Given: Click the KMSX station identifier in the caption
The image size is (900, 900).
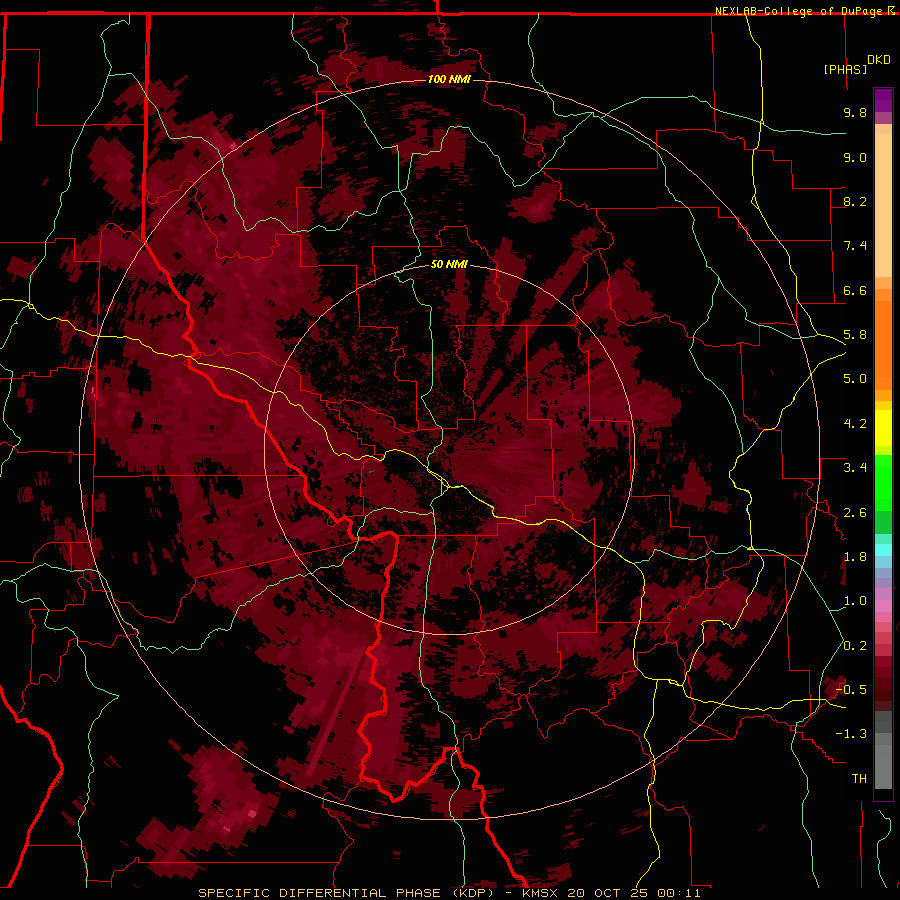Looking at the screenshot, I should coord(541,893).
